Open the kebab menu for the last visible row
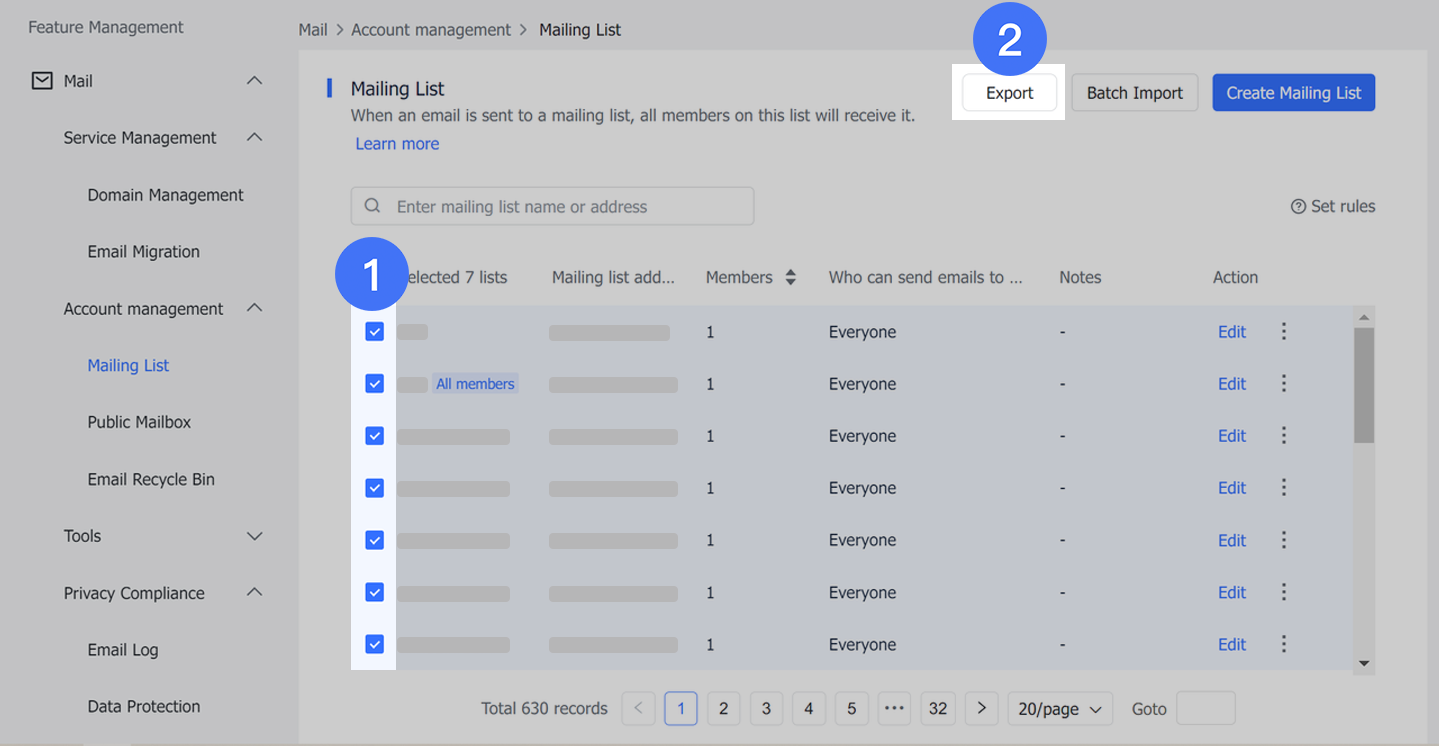Viewport: 1439px width, 746px height. click(1283, 644)
